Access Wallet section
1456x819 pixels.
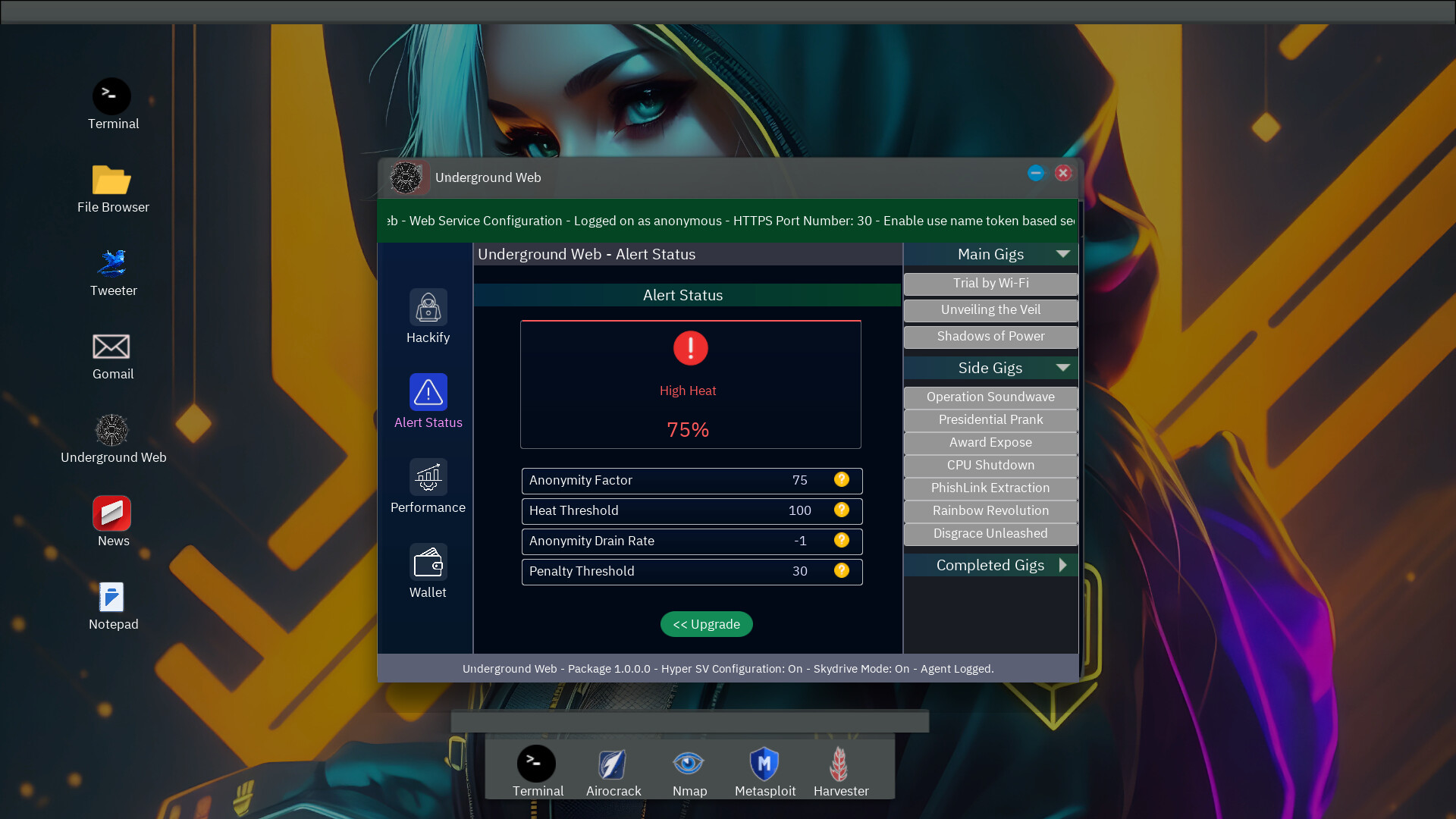428,573
